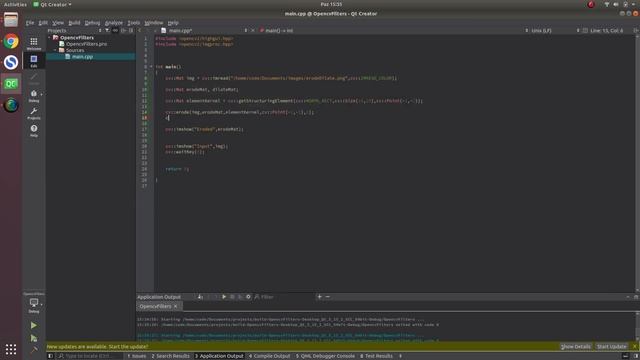Open the Edit menu
Viewport: 640px width, 360px height.
[43, 23]
